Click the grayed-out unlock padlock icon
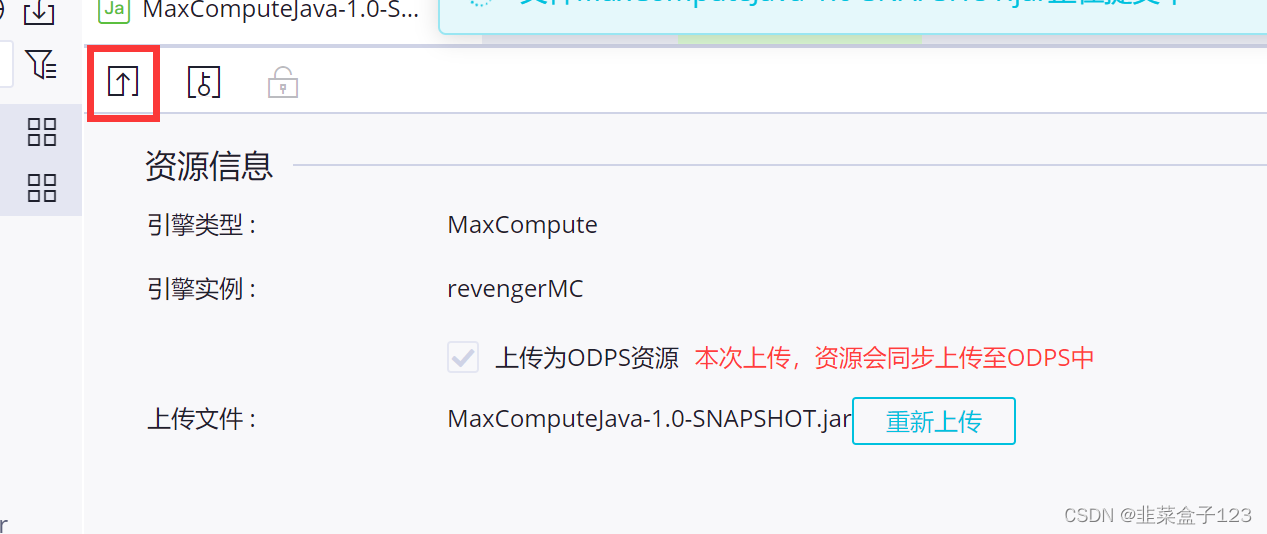 pyautogui.click(x=283, y=83)
